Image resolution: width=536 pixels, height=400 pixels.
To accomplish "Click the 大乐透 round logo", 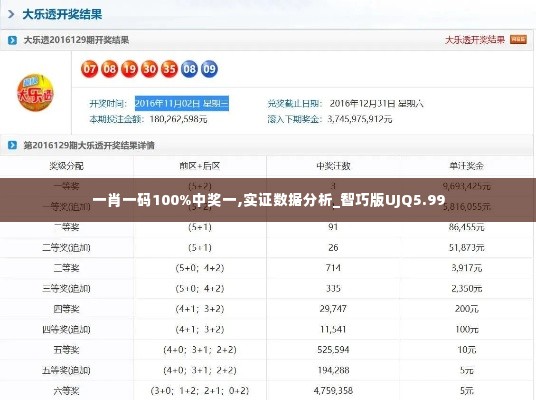I will pyautogui.click(x=35, y=93).
